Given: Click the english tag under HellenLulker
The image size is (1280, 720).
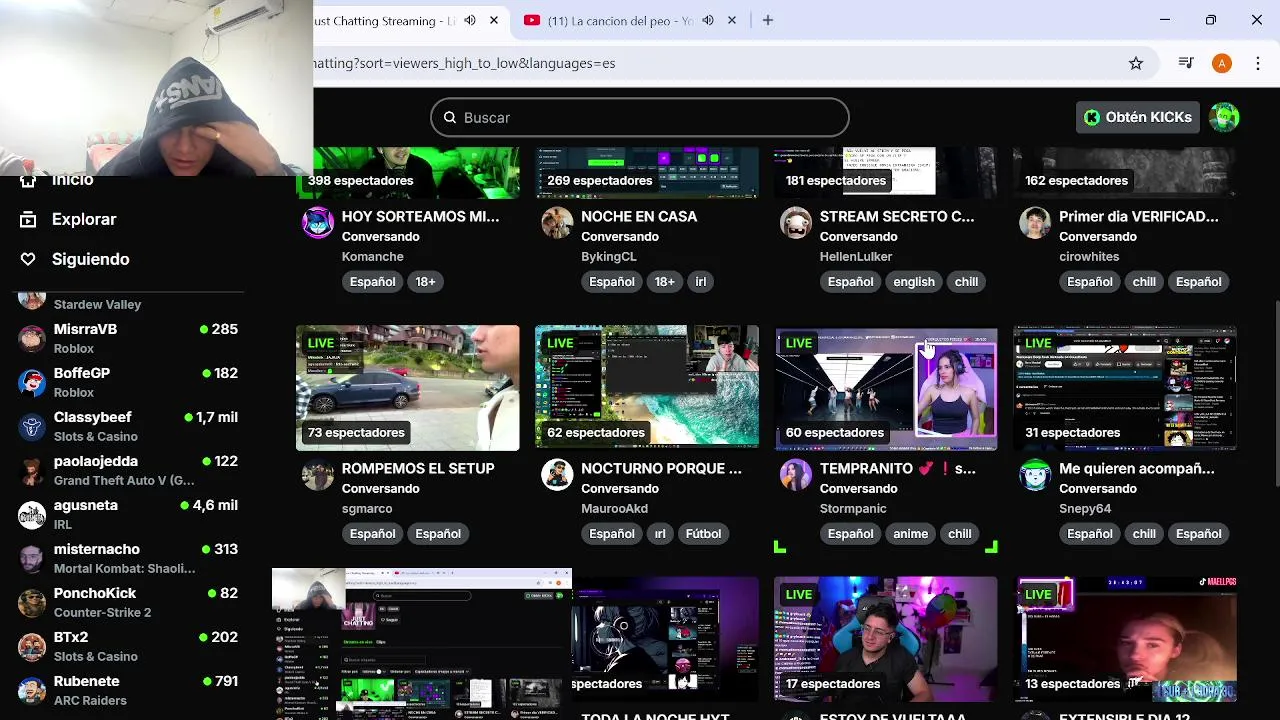Looking at the screenshot, I should click(913, 282).
